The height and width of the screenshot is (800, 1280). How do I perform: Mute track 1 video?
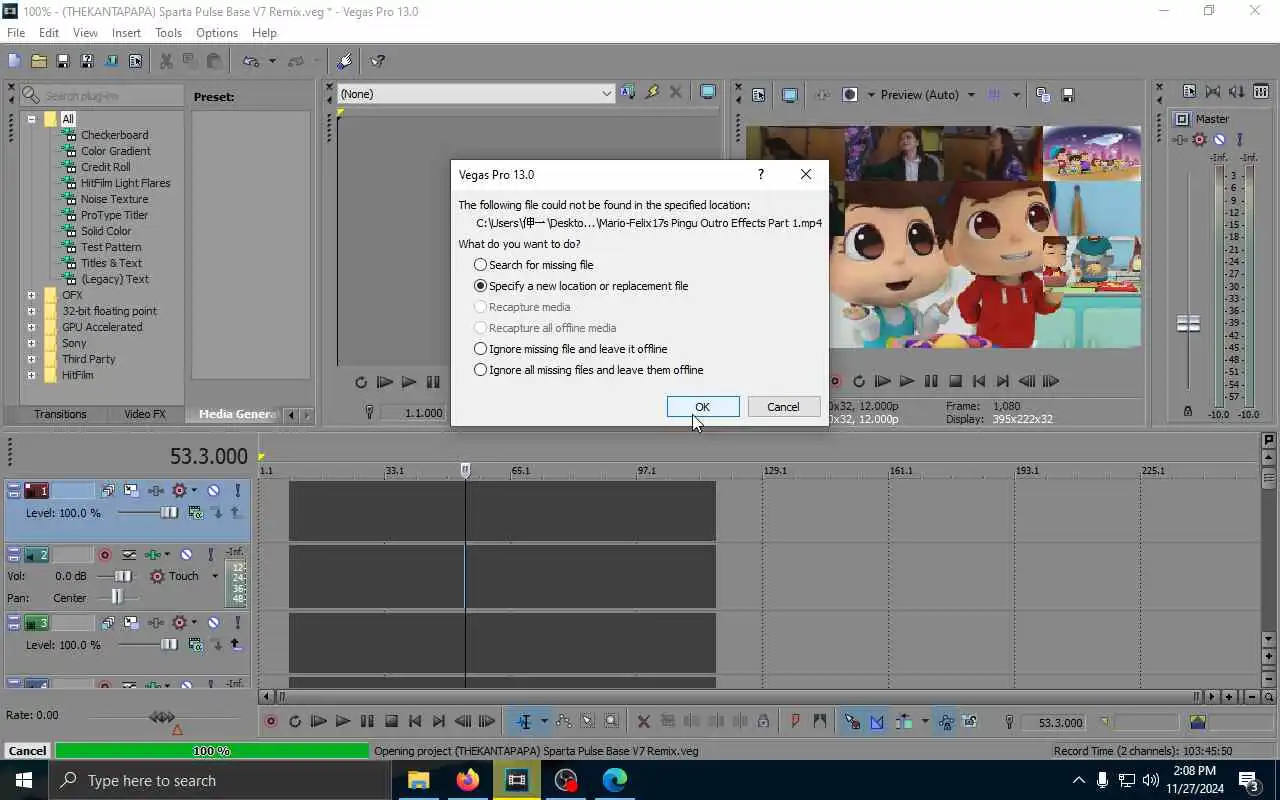[x=213, y=490]
